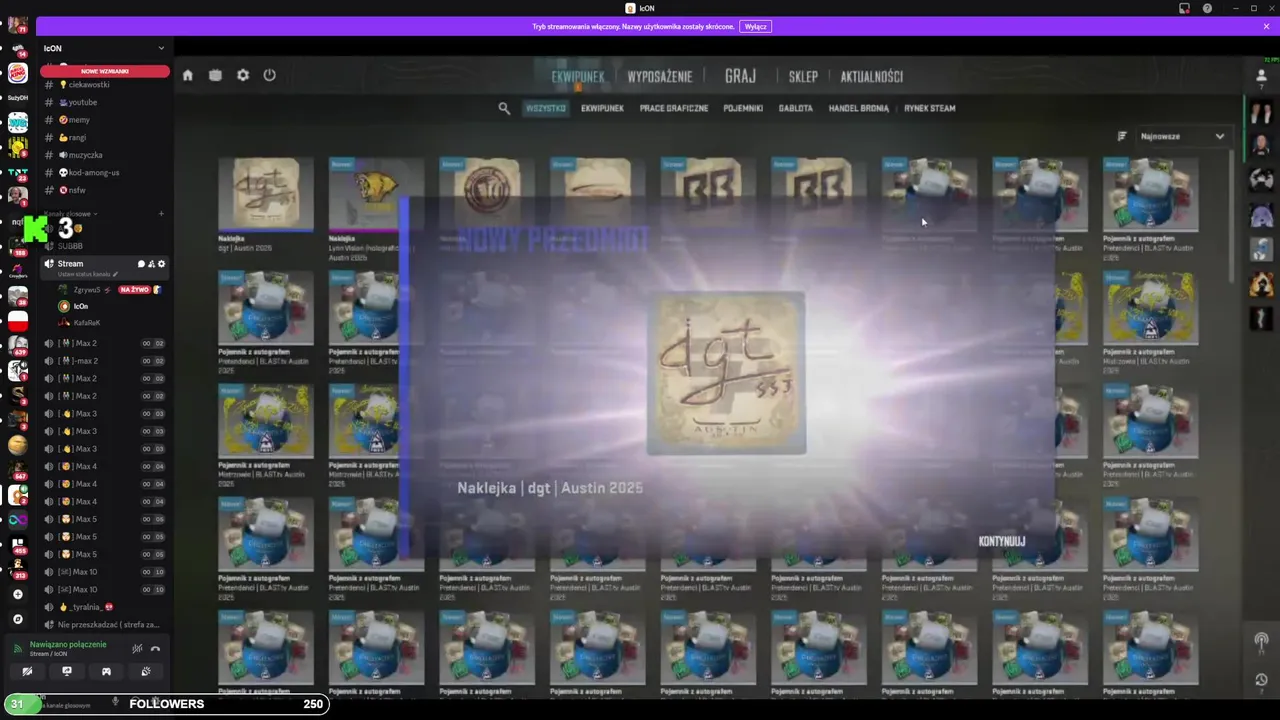
Task: Open the soundboard button in voice panel
Action: coord(146,672)
